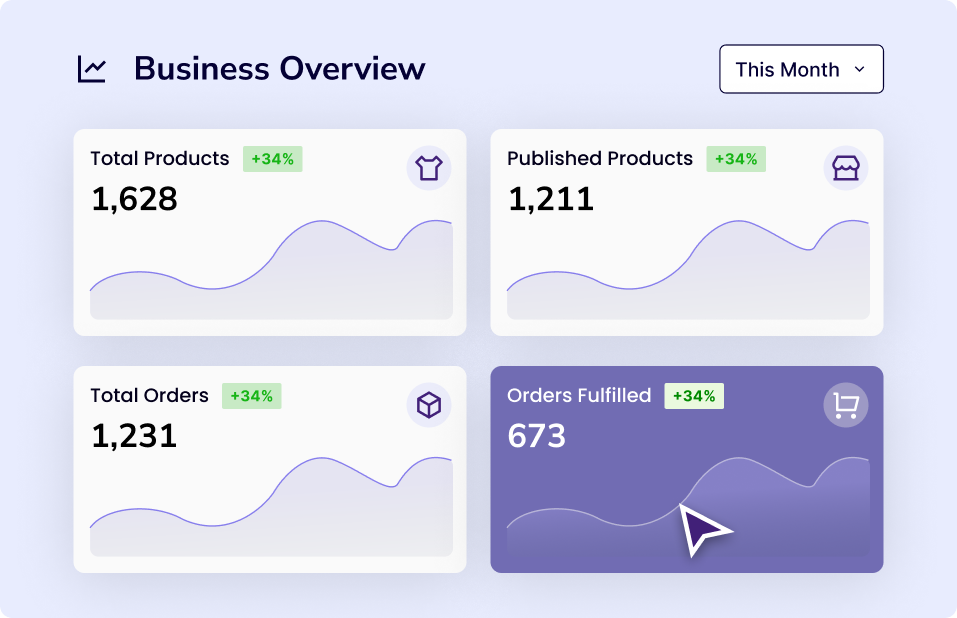The width and height of the screenshot is (957, 618).
Task: Click the shopping cart icon on Orders Fulfilled
Action: [x=845, y=405]
